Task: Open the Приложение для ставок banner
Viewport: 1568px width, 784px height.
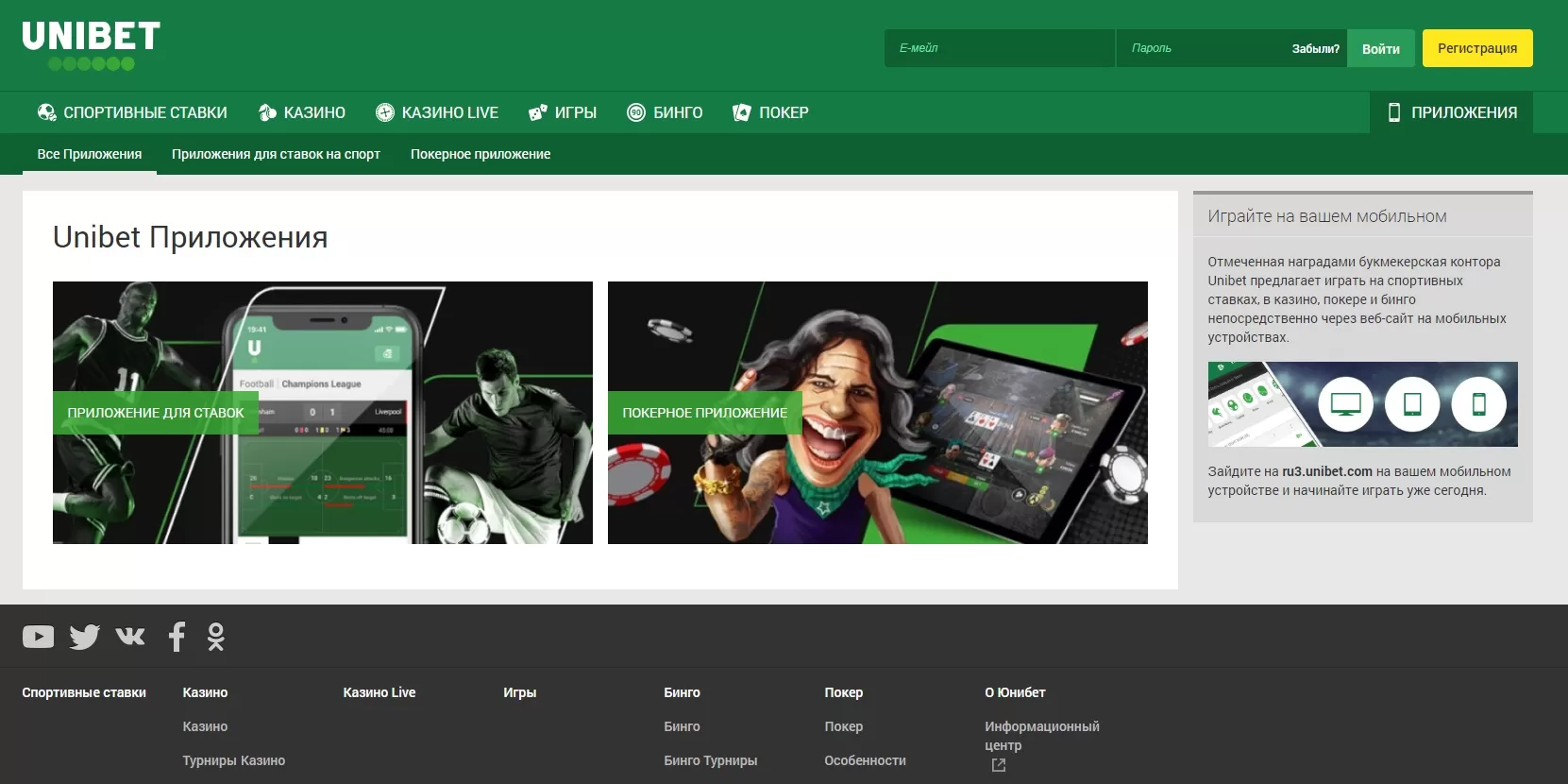Action: click(323, 413)
